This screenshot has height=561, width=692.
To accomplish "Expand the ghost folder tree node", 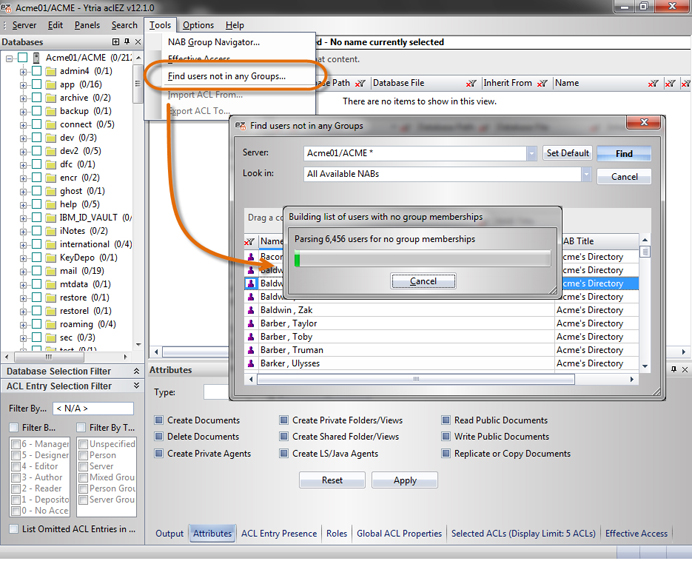I will tap(23, 191).
